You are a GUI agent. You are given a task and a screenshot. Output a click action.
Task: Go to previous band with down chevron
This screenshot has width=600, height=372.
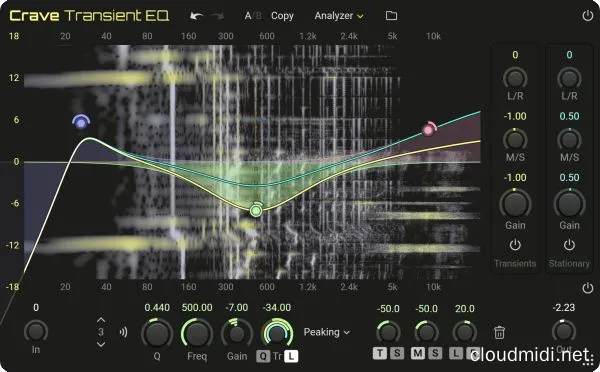coord(101,344)
